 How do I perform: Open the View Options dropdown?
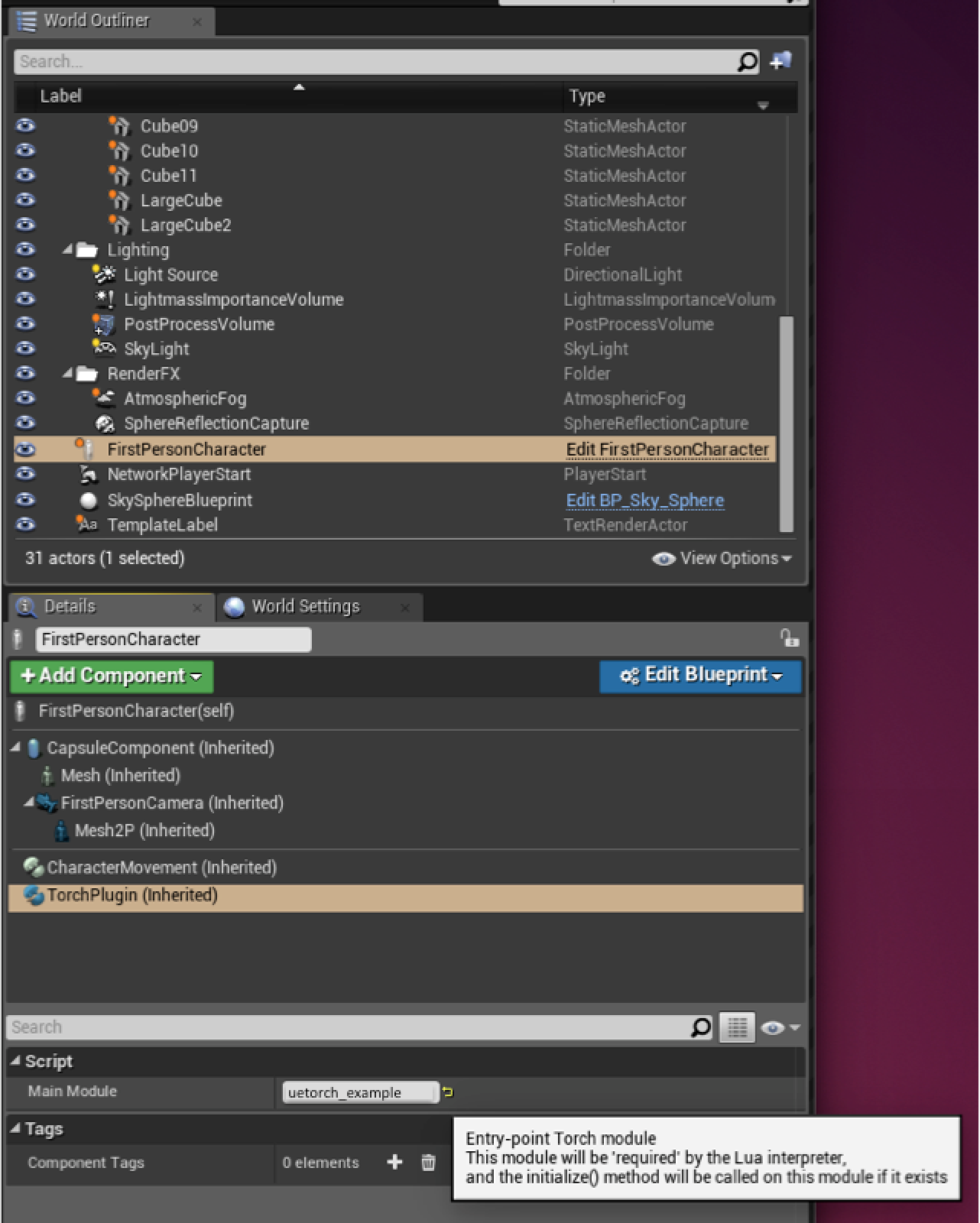[x=722, y=559]
